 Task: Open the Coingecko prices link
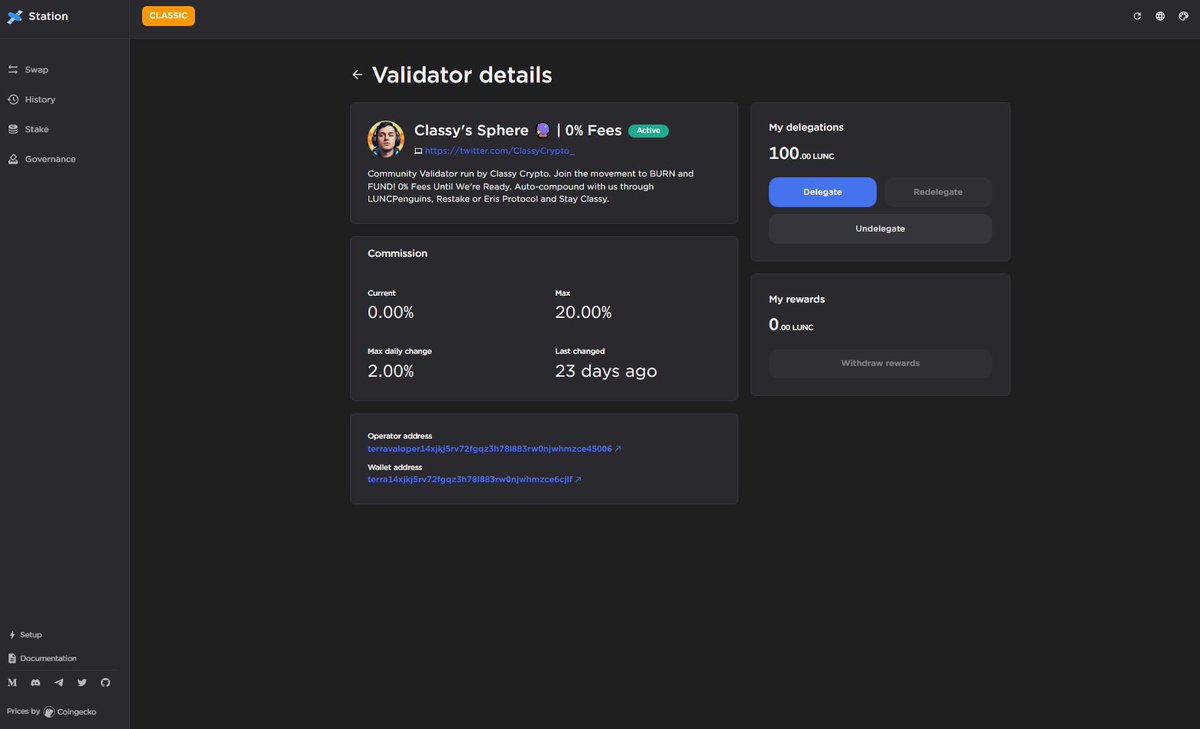click(x=70, y=712)
